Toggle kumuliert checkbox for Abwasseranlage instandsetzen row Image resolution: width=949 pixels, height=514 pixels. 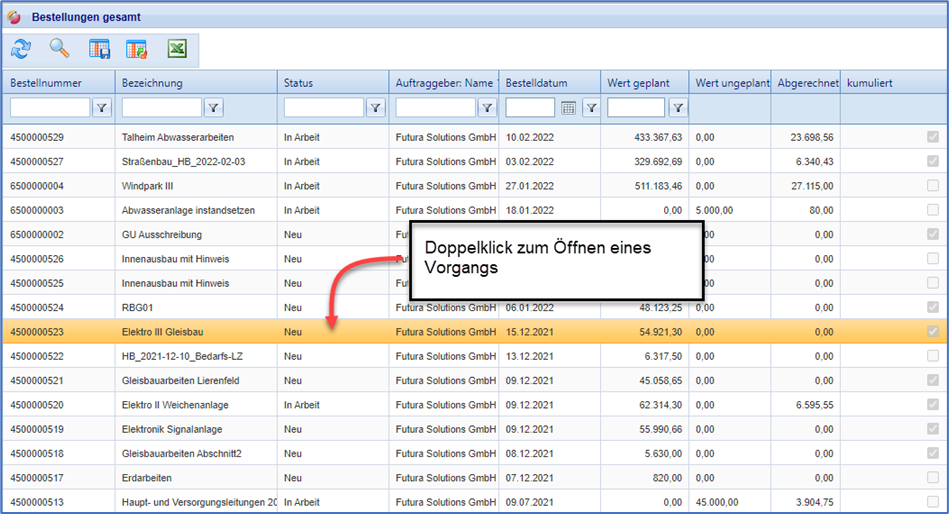point(932,210)
